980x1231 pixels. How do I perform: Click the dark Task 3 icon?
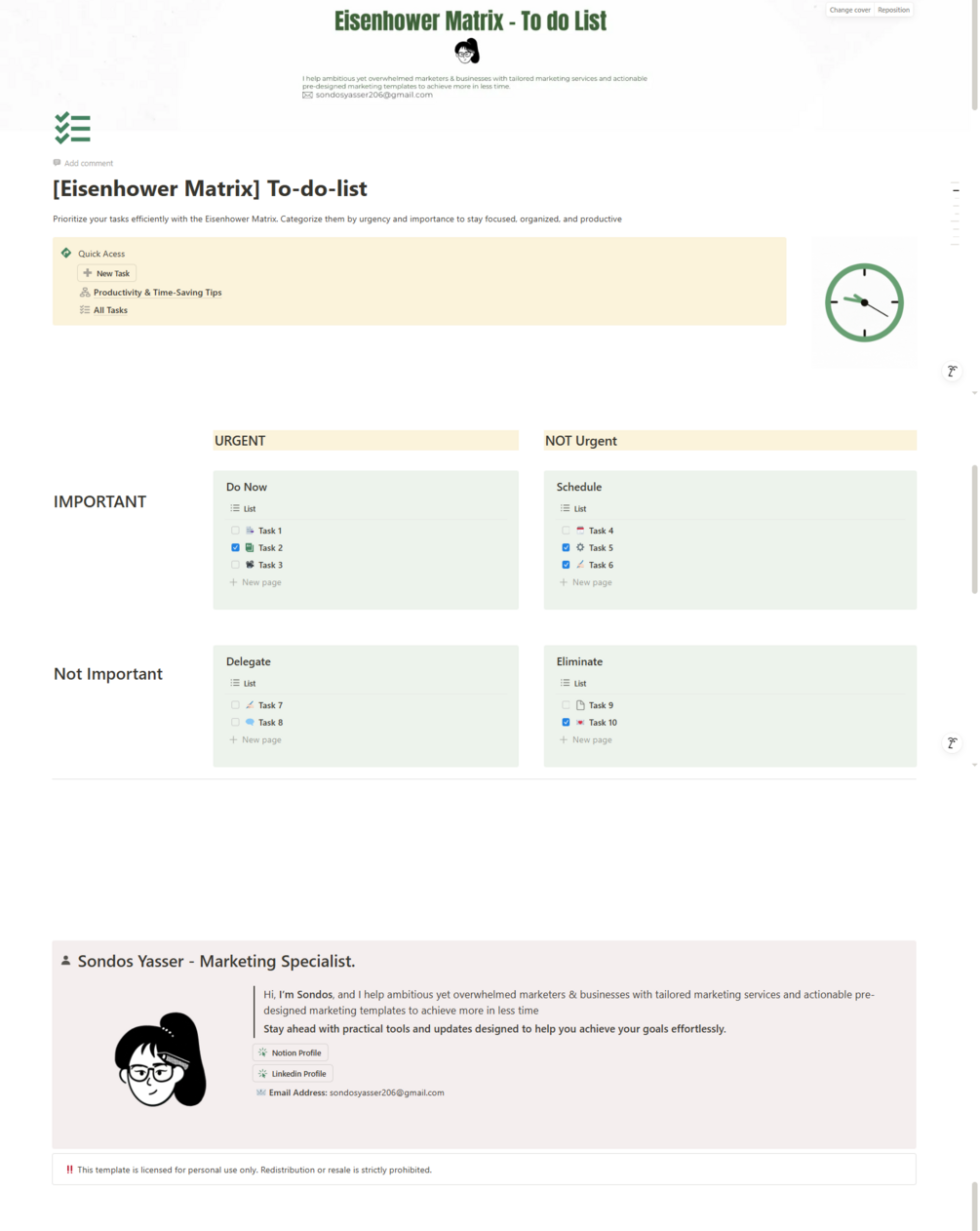click(x=250, y=565)
